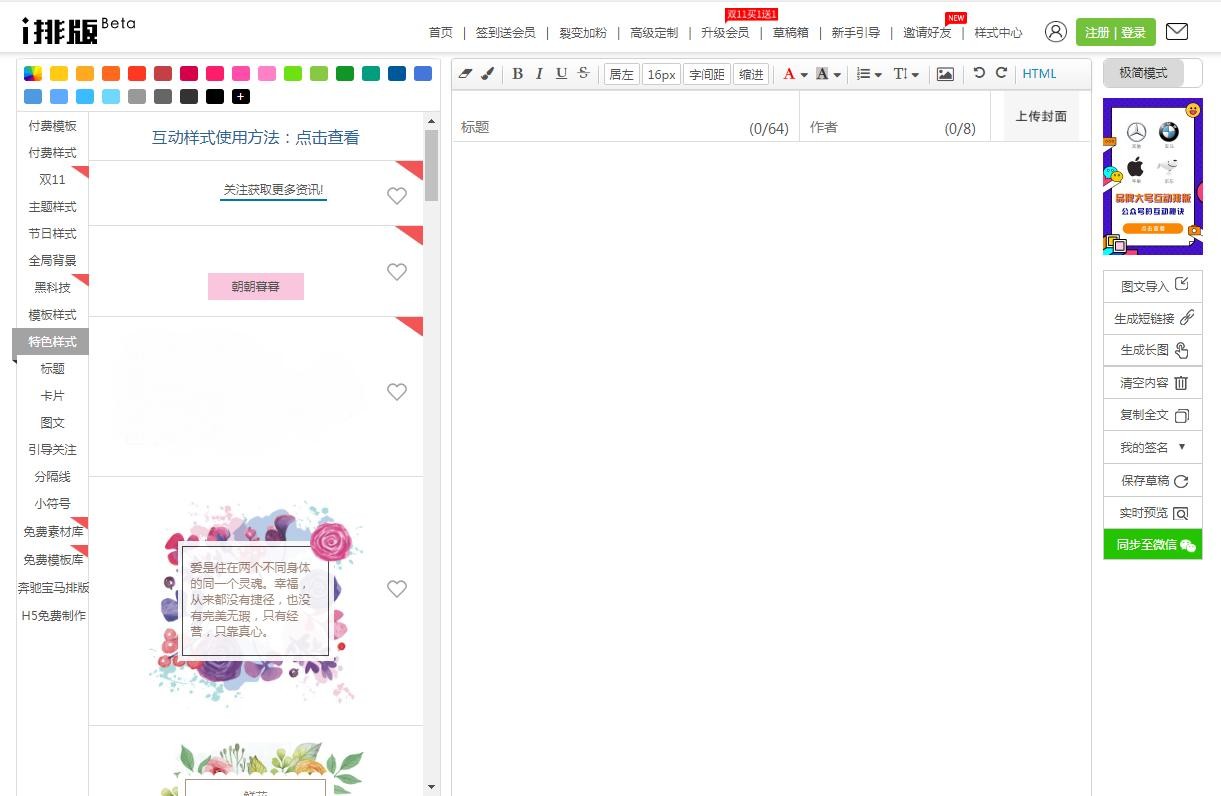Open the mail envelope icon
Image resolution: width=1221 pixels, height=796 pixels.
[x=1177, y=32]
